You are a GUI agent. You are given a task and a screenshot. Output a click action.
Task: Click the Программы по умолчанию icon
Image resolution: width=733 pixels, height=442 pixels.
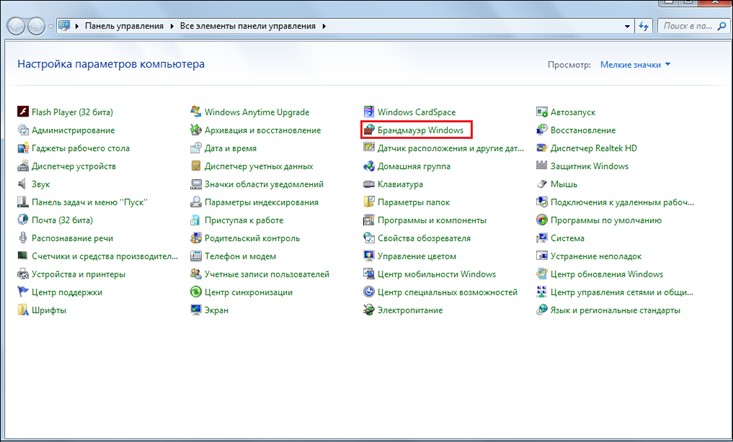coord(542,220)
